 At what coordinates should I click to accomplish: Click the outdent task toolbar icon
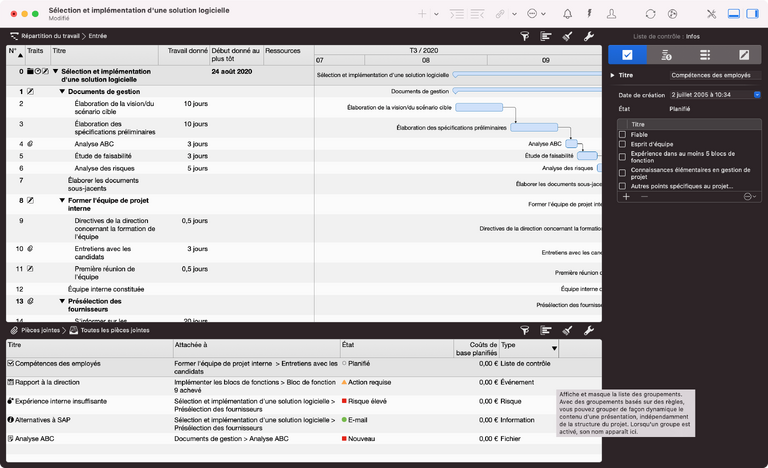479,14
